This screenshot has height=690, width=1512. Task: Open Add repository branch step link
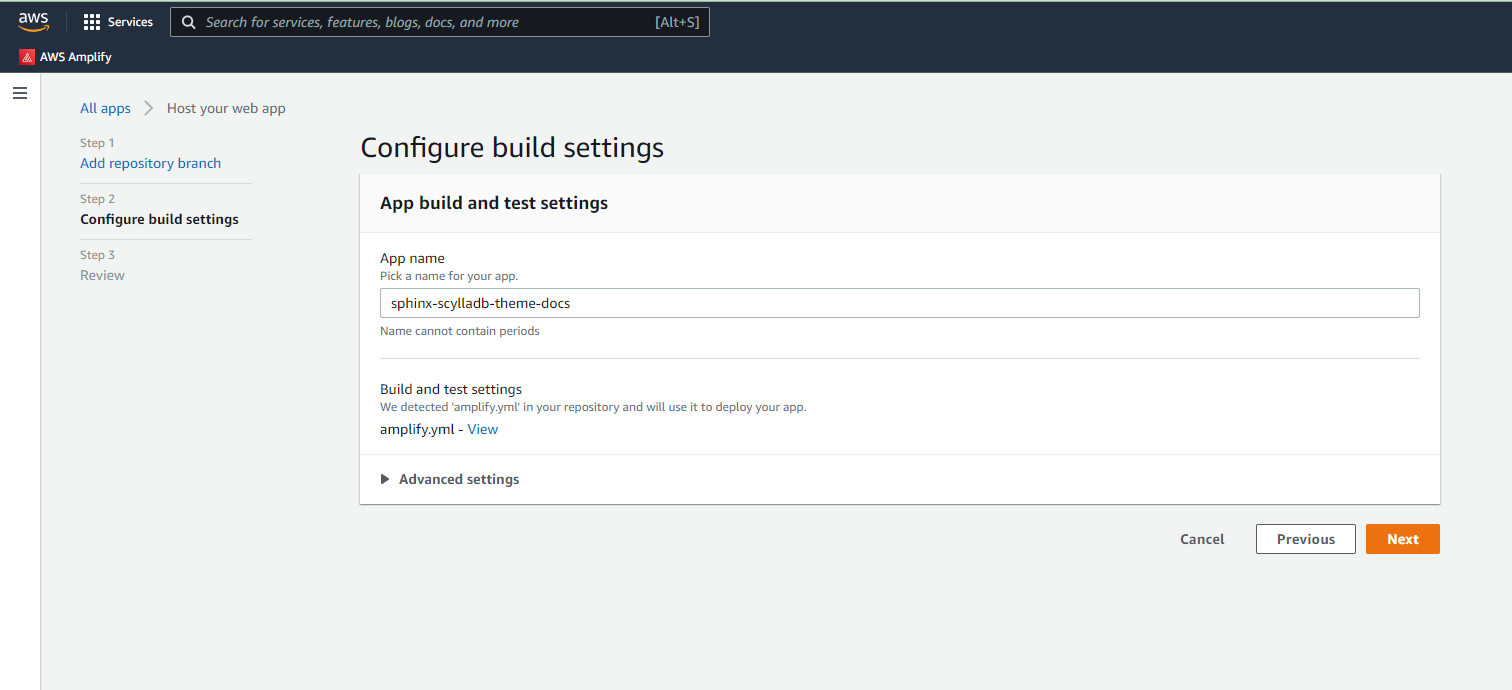tap(150, 163)
